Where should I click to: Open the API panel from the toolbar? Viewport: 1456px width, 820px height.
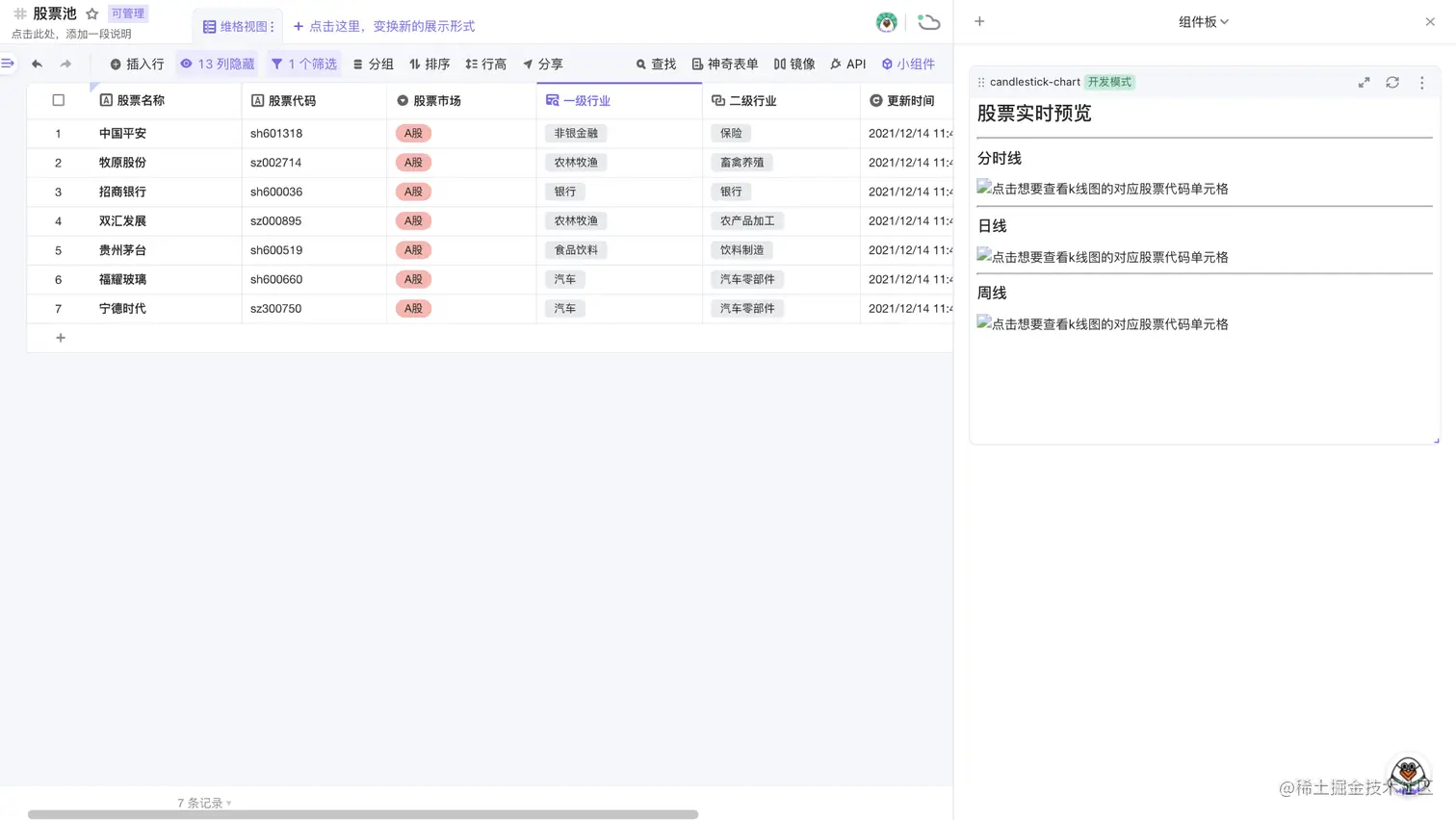pos(847,64)
